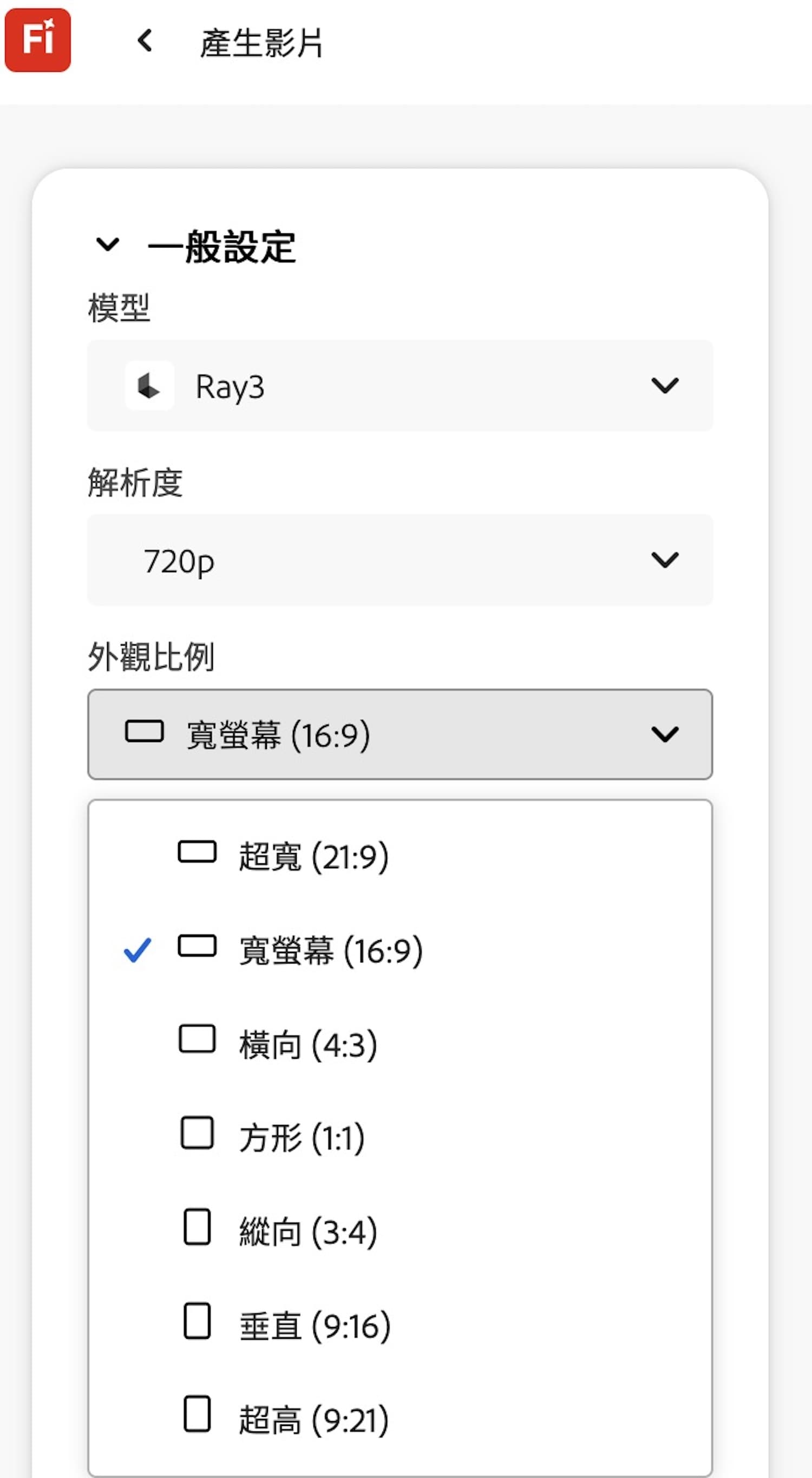This screenshot has width=812, height=1478.
Task: Click the back arrow next to 產生影片
Action: pyautogui.click(x=145, y=39)
